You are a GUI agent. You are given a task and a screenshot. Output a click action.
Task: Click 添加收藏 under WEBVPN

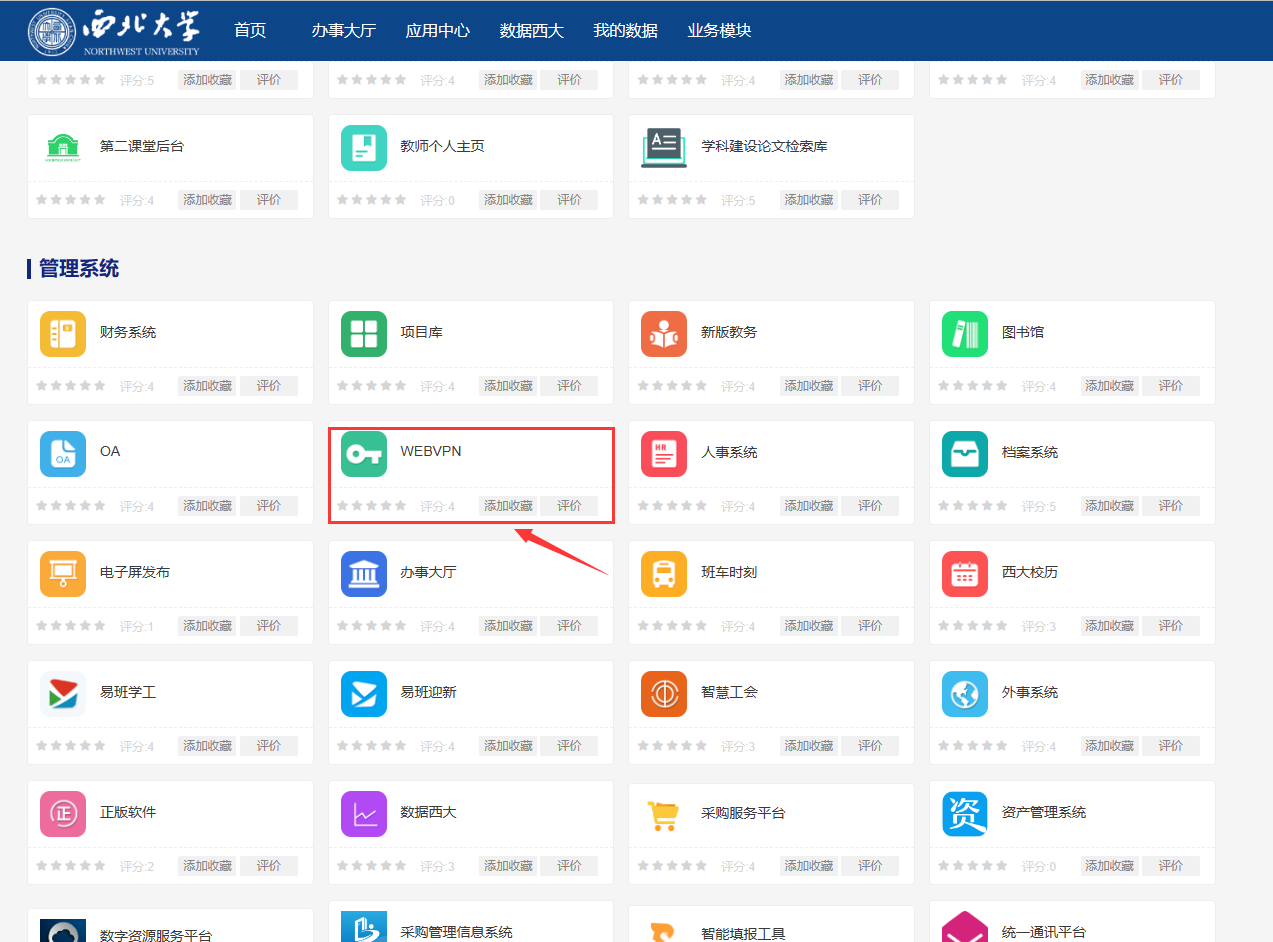click(508, 506)
